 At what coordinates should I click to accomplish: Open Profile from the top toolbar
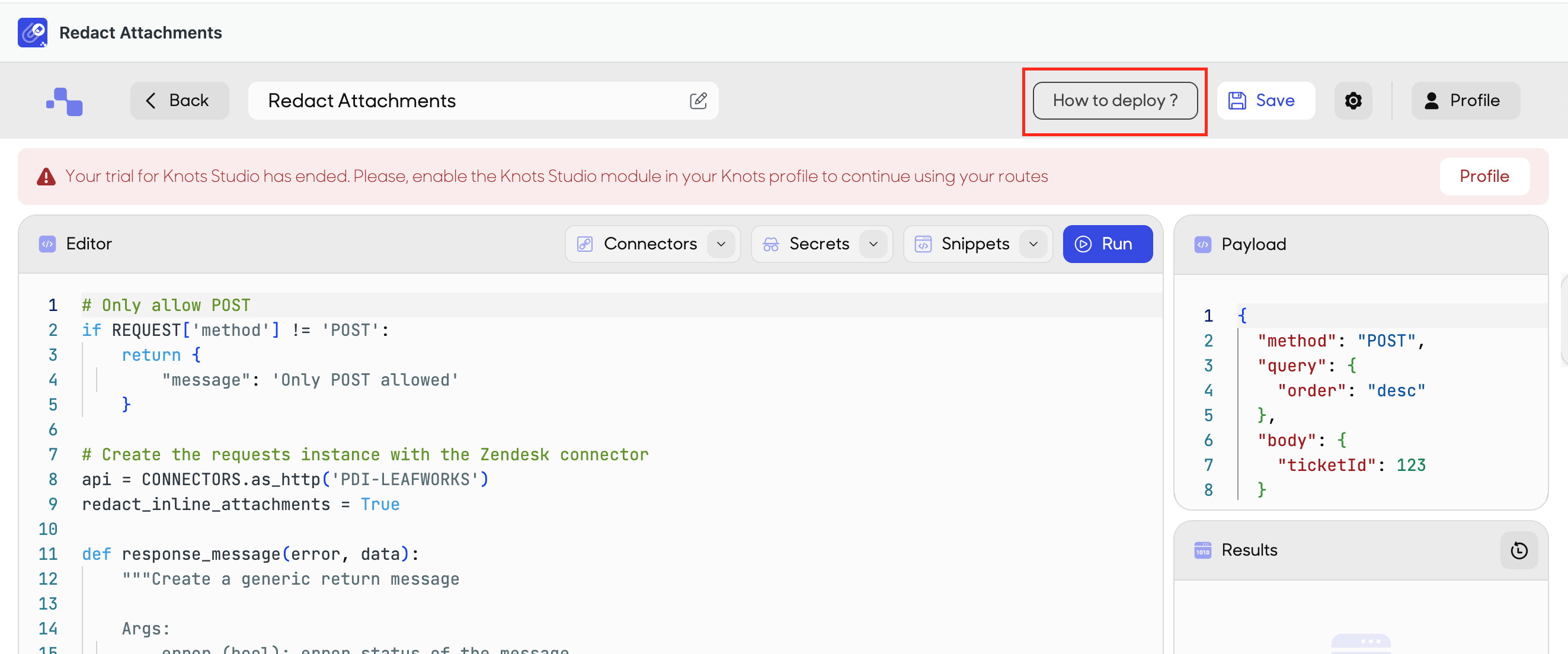coord(1465,100)
